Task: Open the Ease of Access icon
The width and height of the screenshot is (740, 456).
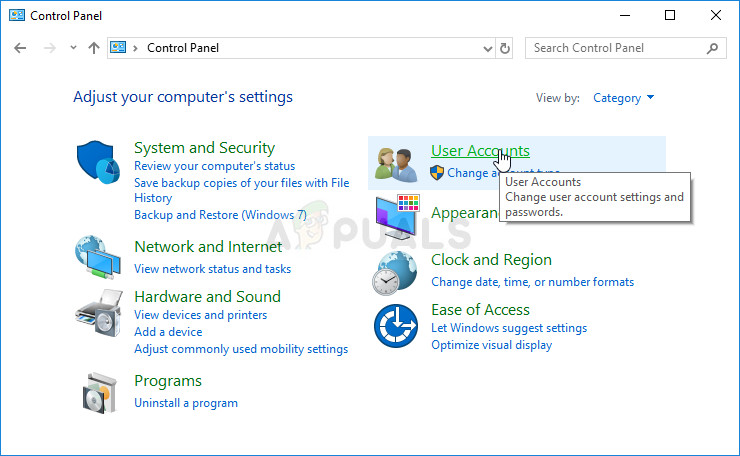Action: [395, 326]
